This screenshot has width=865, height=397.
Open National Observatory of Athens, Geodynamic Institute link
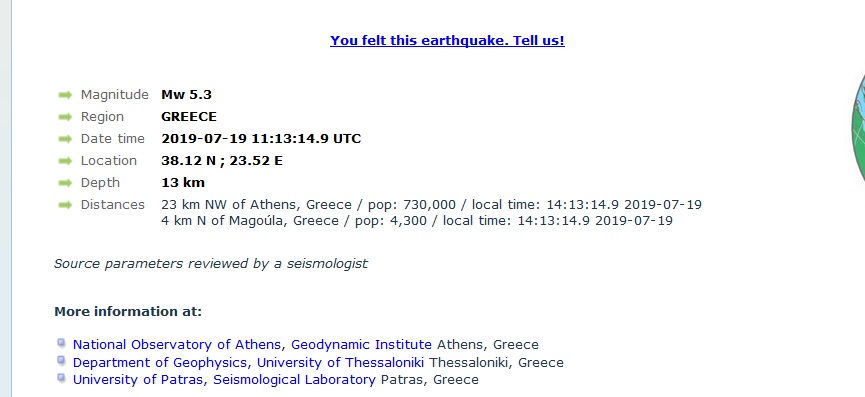252,345
